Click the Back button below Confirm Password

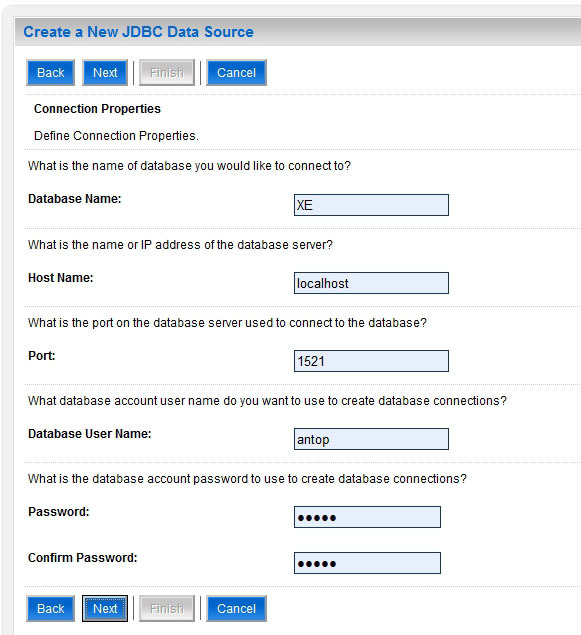[51, 608]
